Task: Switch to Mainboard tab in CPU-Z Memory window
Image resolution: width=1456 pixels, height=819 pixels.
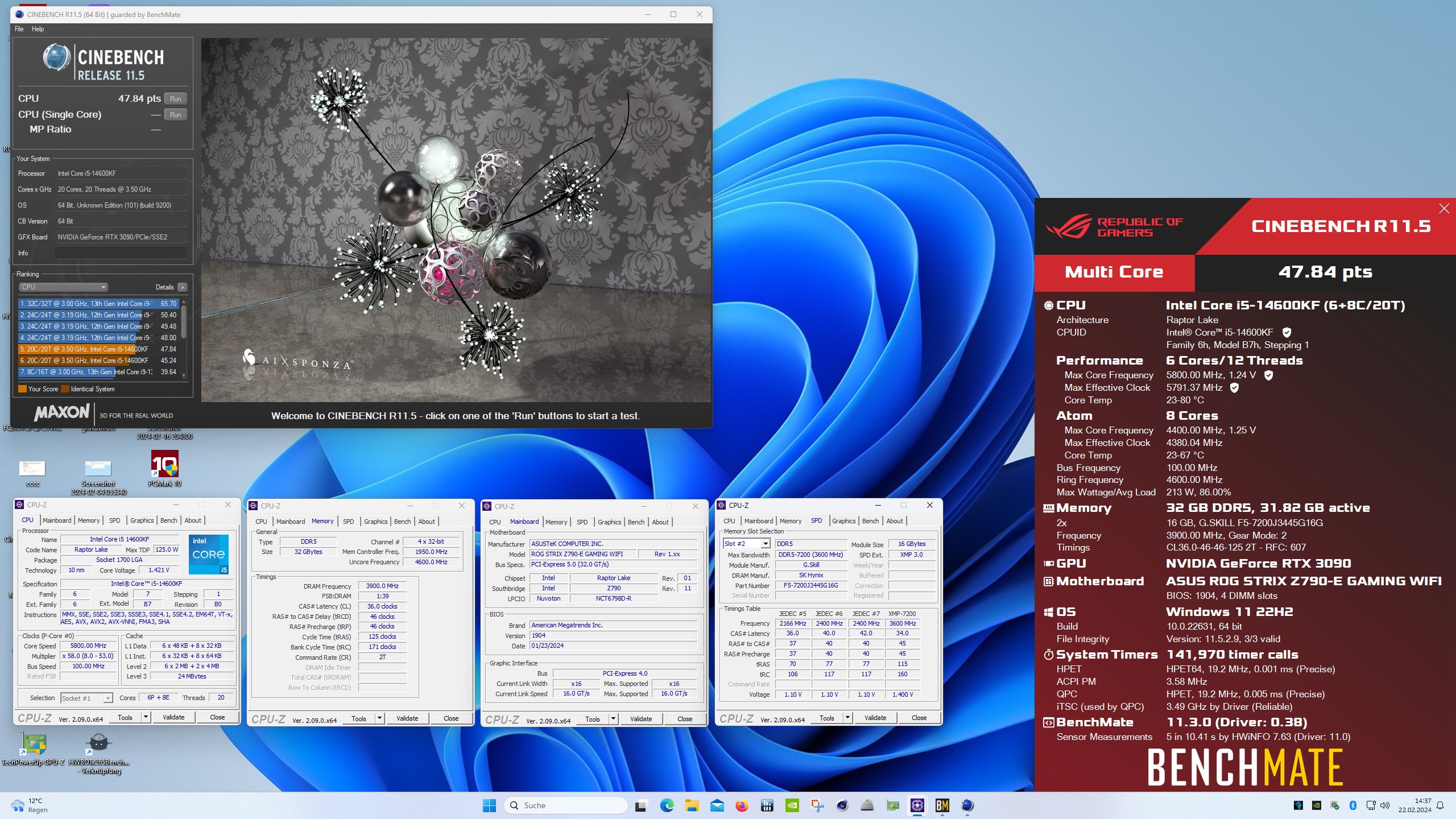Action: 291,522
